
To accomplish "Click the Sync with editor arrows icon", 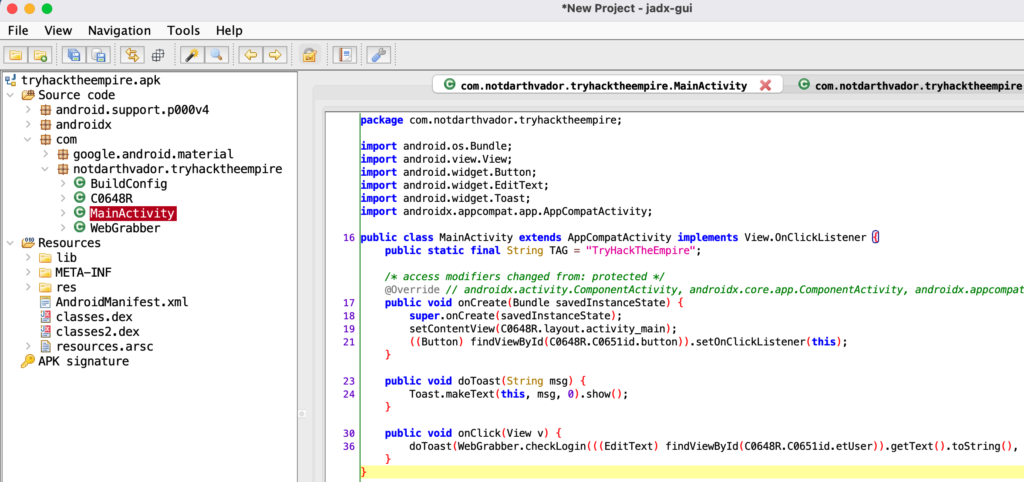I will (x=132, y=55).
